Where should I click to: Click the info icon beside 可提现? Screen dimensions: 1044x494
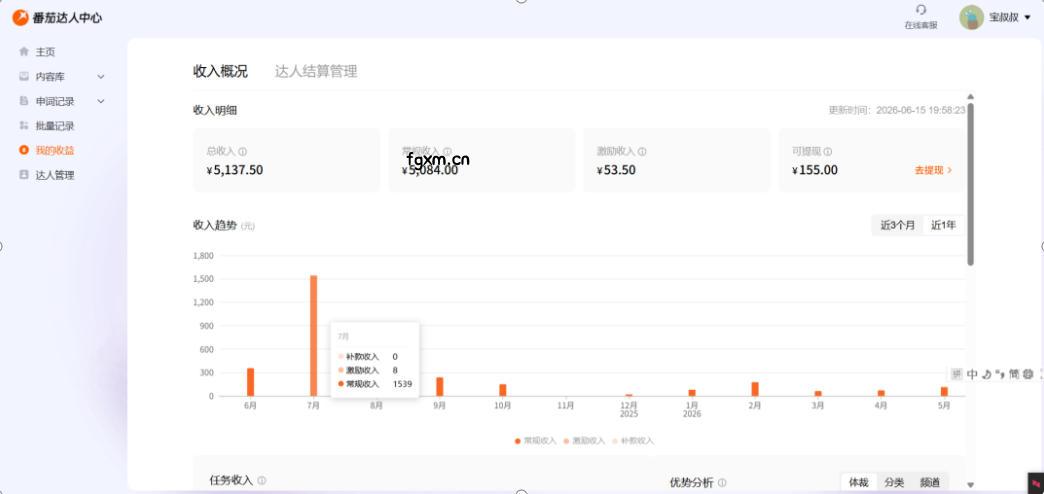(x=828, y=152)
